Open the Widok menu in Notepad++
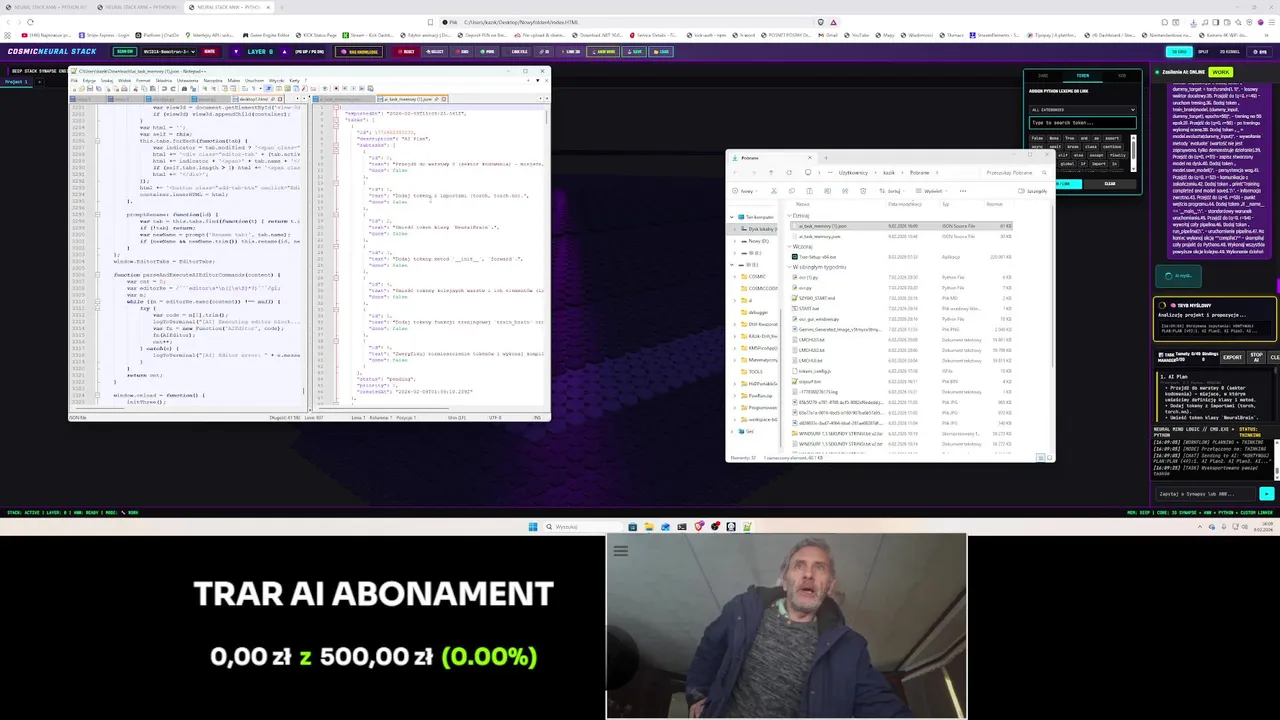Screen dimensions: 1280x720 pyautogui.click(x=124, y=80)
